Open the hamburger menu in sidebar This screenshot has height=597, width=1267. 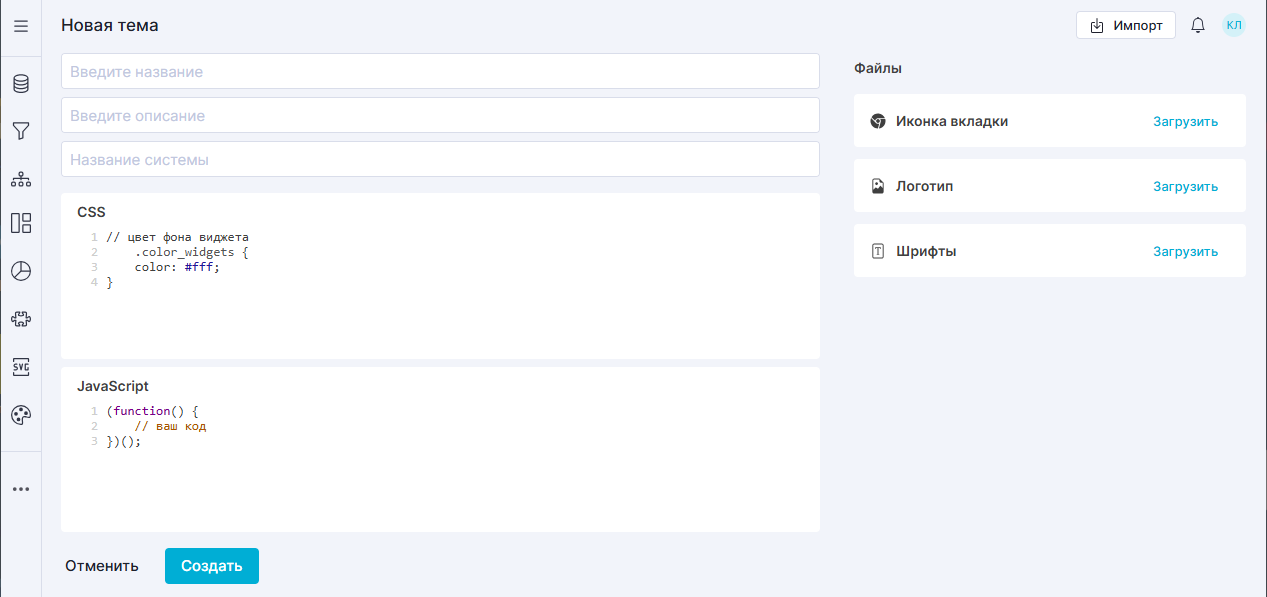(21, 26)
